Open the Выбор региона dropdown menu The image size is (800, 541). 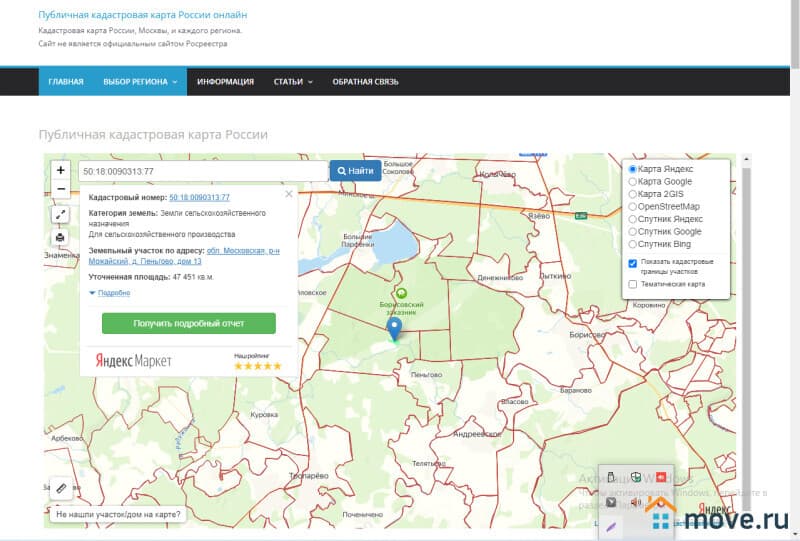click(140, 82)
